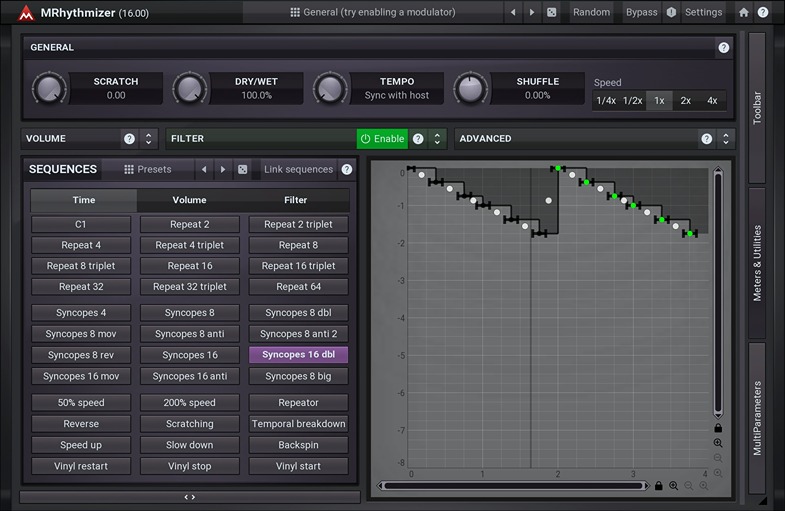This screenshot has width=785, height=511.
Task: Randomize the Sequences preset with the dice icon
Action: [242, 170]
